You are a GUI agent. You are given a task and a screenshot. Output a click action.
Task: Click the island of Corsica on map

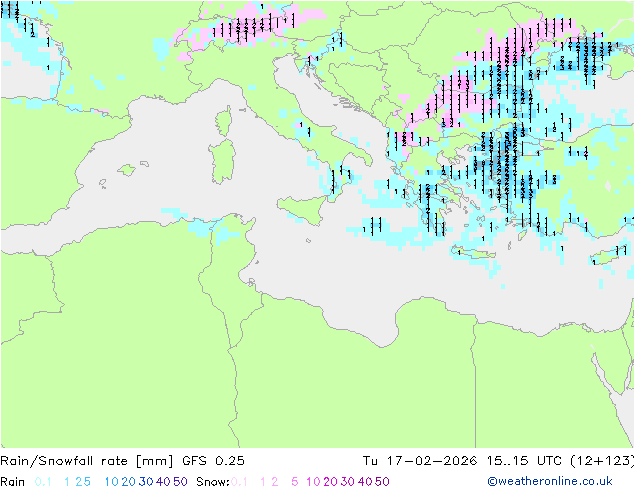pyautogui.click(x=225, y=121)
